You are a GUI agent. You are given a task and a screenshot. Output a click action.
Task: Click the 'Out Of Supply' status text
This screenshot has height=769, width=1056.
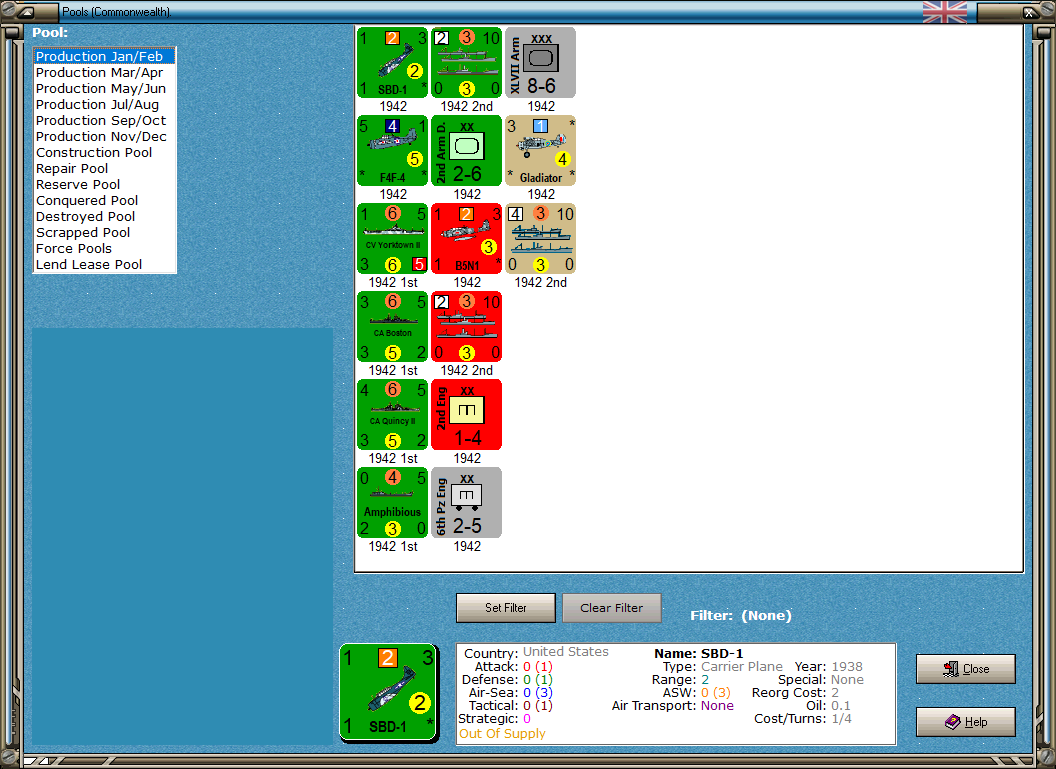502,733
